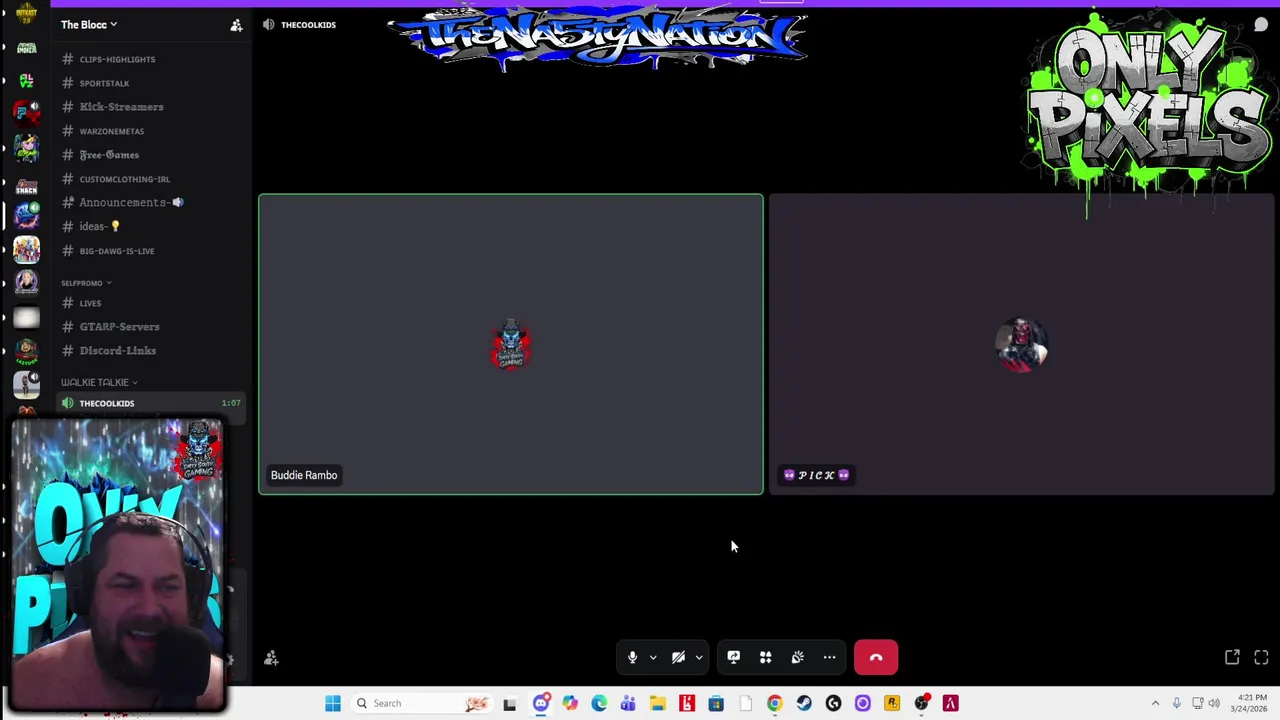Screen dimensions: 1280x720
Task: Enter full screen call view
Action: click(x=1261, y=657)
